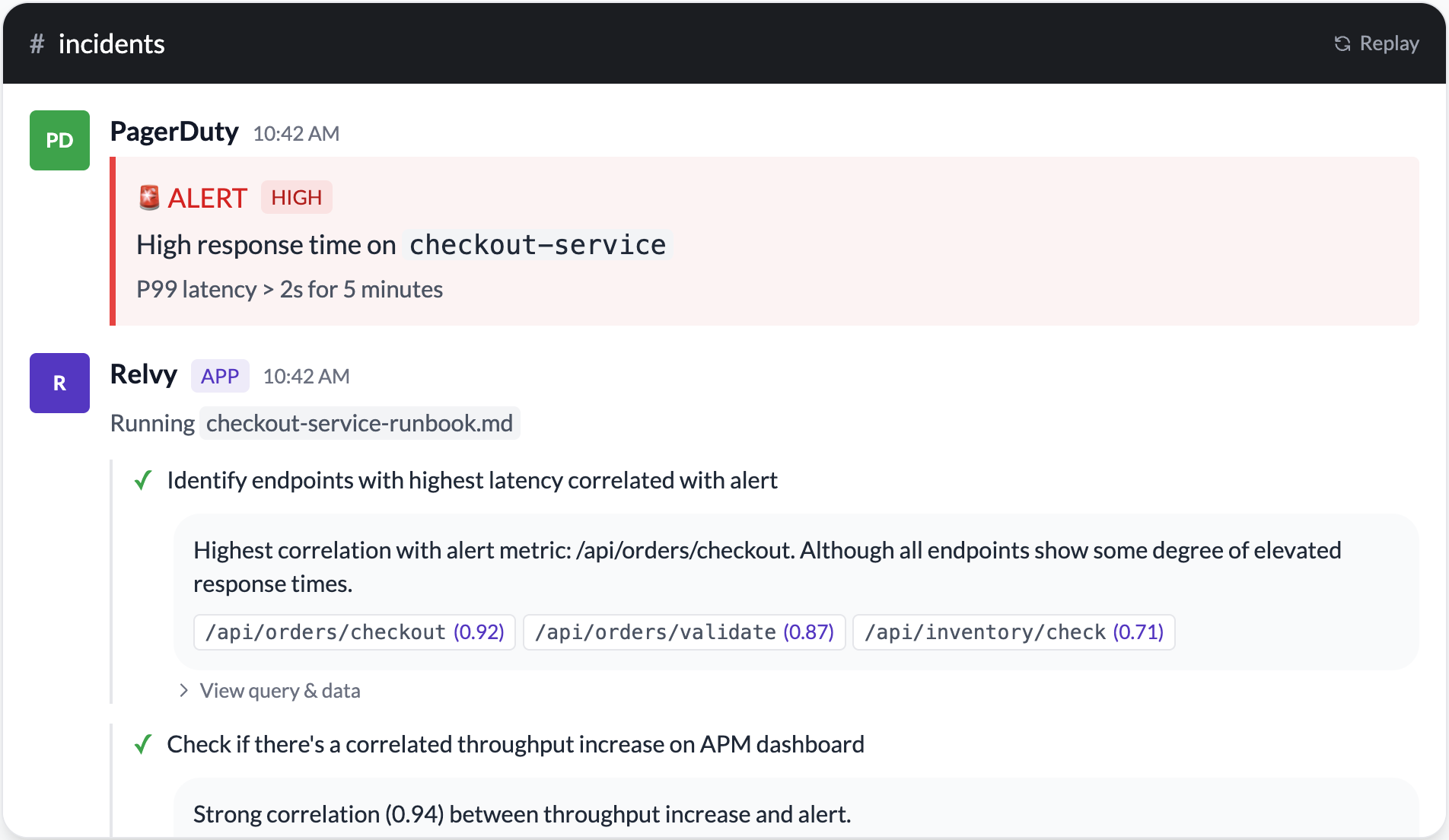This screenshot has height=840, width=1449.
Task: Click the Relvy sender name
Action: pos(143,374)
